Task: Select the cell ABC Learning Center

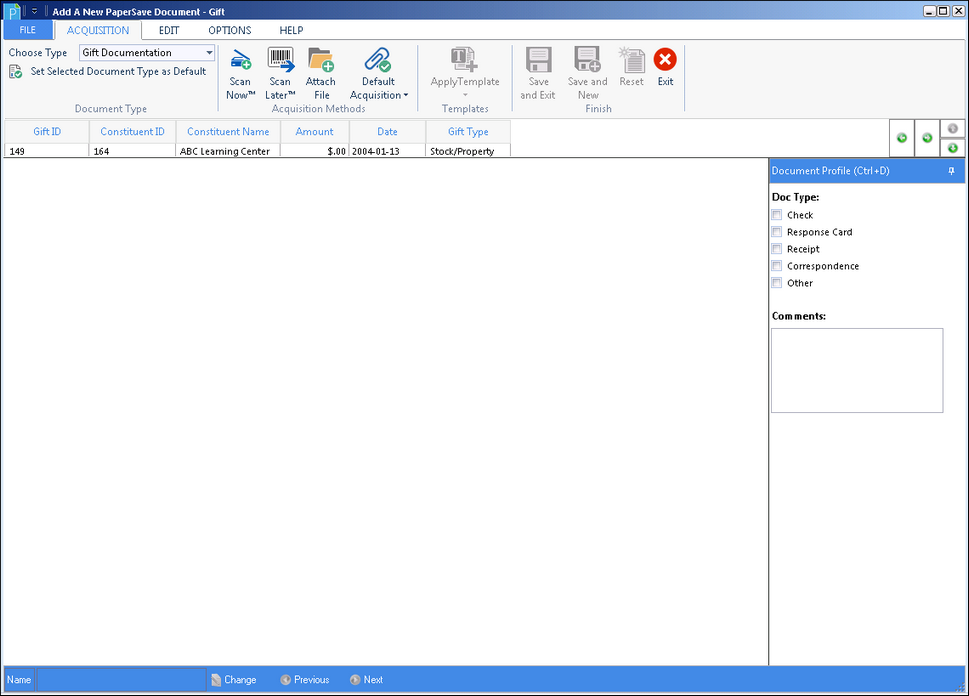Action: point(228,151)
